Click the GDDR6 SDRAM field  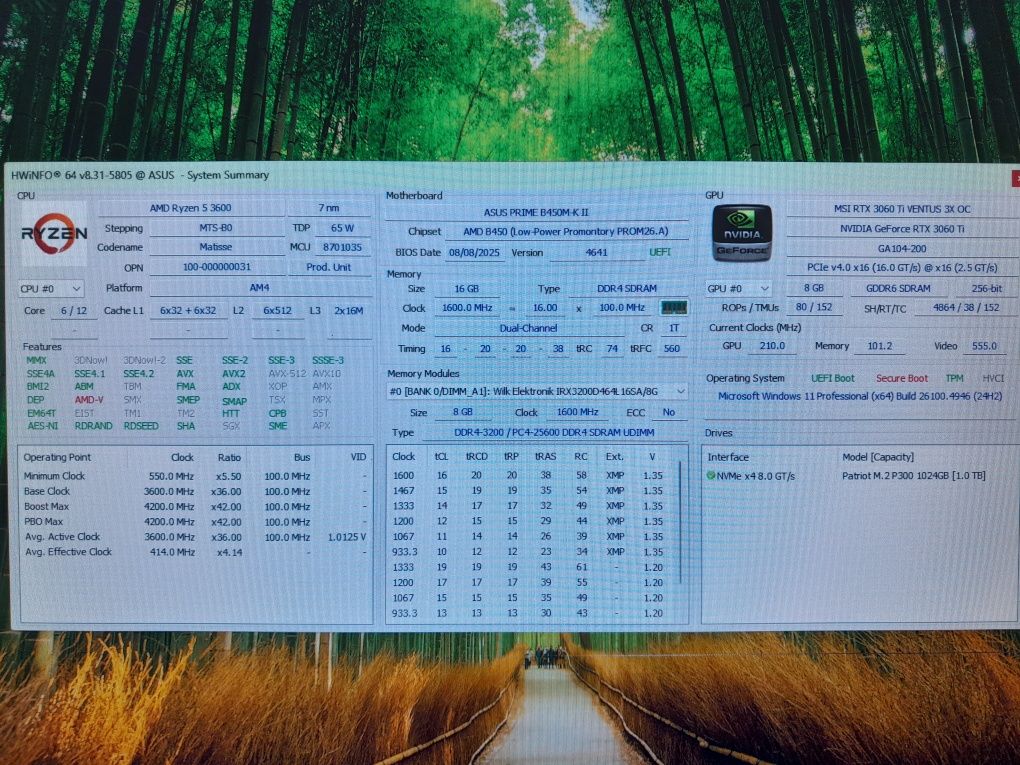(898, 288)
